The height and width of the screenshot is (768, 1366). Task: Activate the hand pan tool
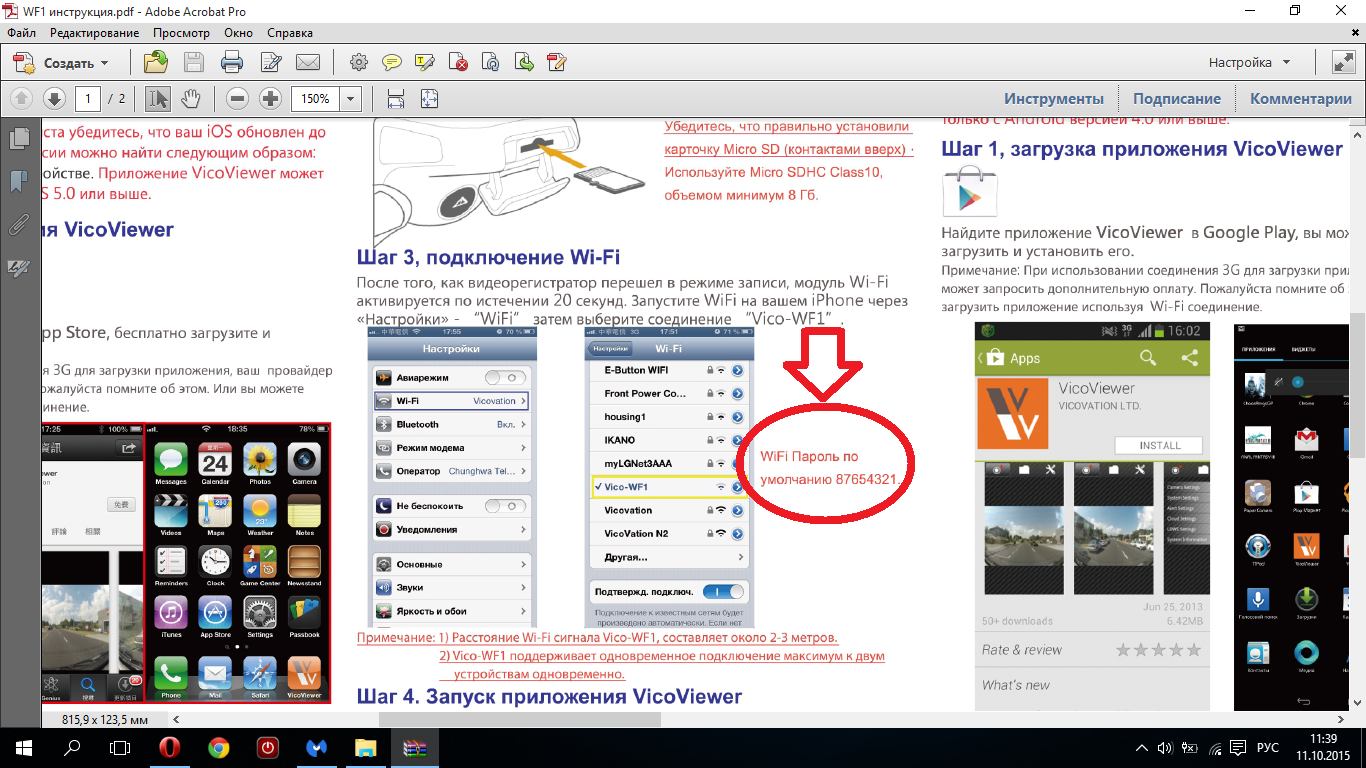tap(190, 99)
